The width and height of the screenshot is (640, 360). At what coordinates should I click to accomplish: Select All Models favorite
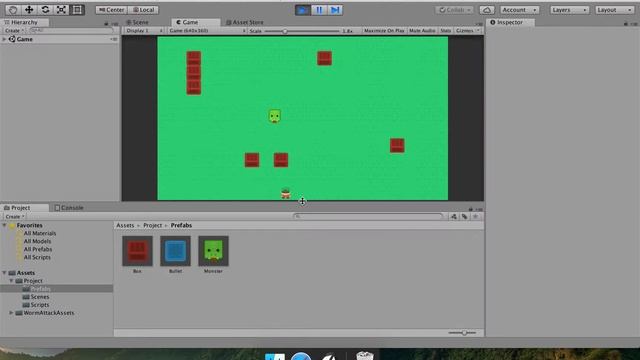(37, 241)
